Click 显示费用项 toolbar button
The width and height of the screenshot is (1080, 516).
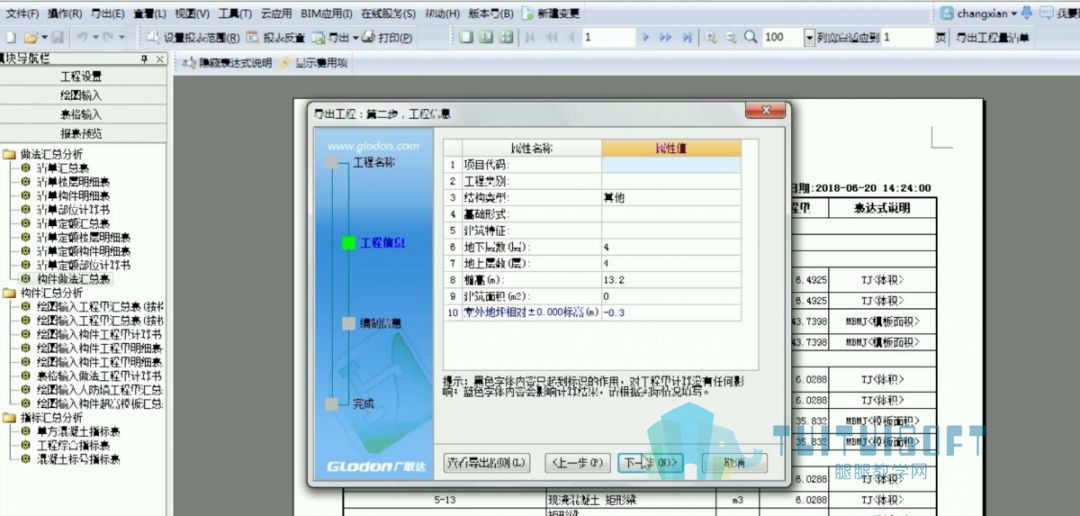(x=313, y=63)
